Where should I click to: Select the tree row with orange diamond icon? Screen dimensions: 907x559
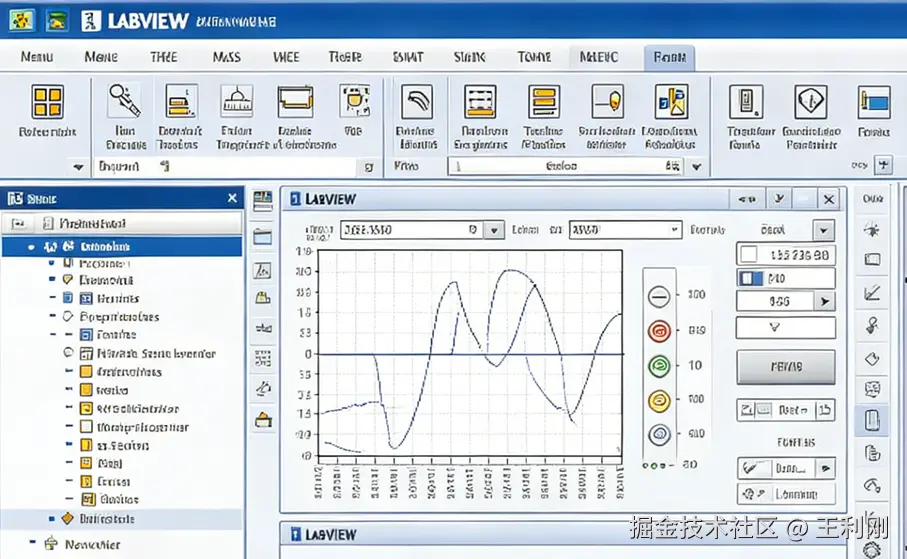click(x=121, y=518)
